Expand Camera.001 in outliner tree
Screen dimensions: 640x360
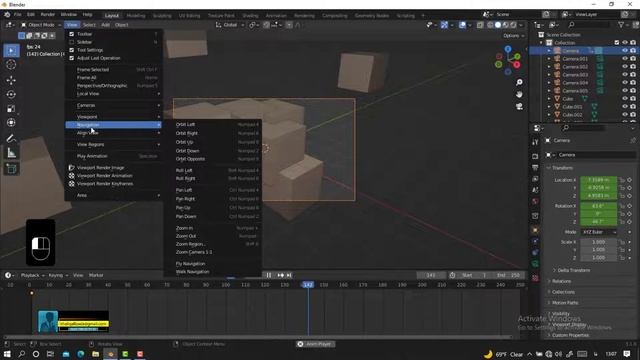549,59
